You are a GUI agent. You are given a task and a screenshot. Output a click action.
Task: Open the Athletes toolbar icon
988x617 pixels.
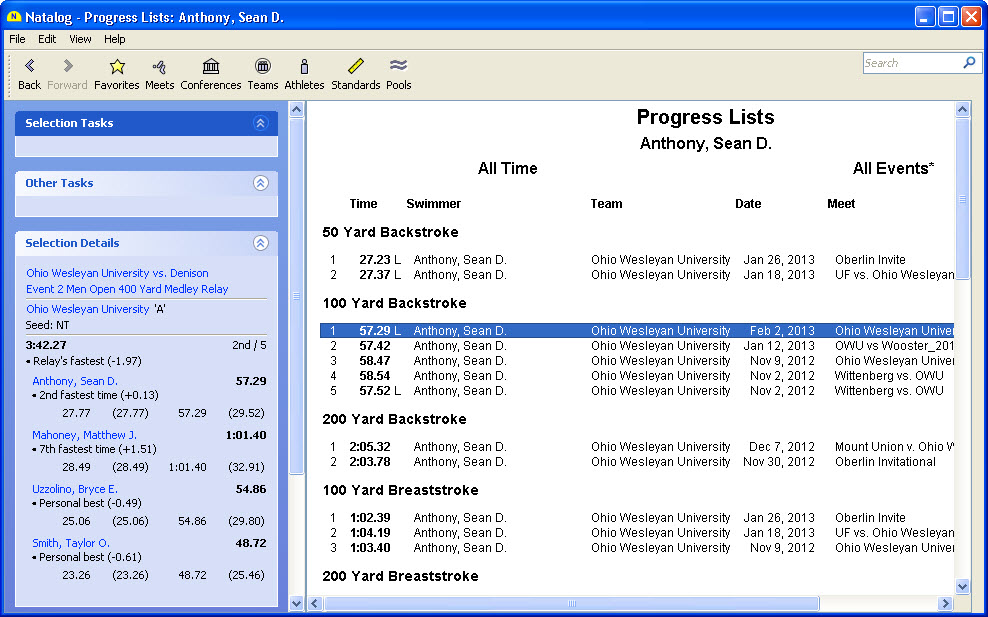click(x=304, y=67)
